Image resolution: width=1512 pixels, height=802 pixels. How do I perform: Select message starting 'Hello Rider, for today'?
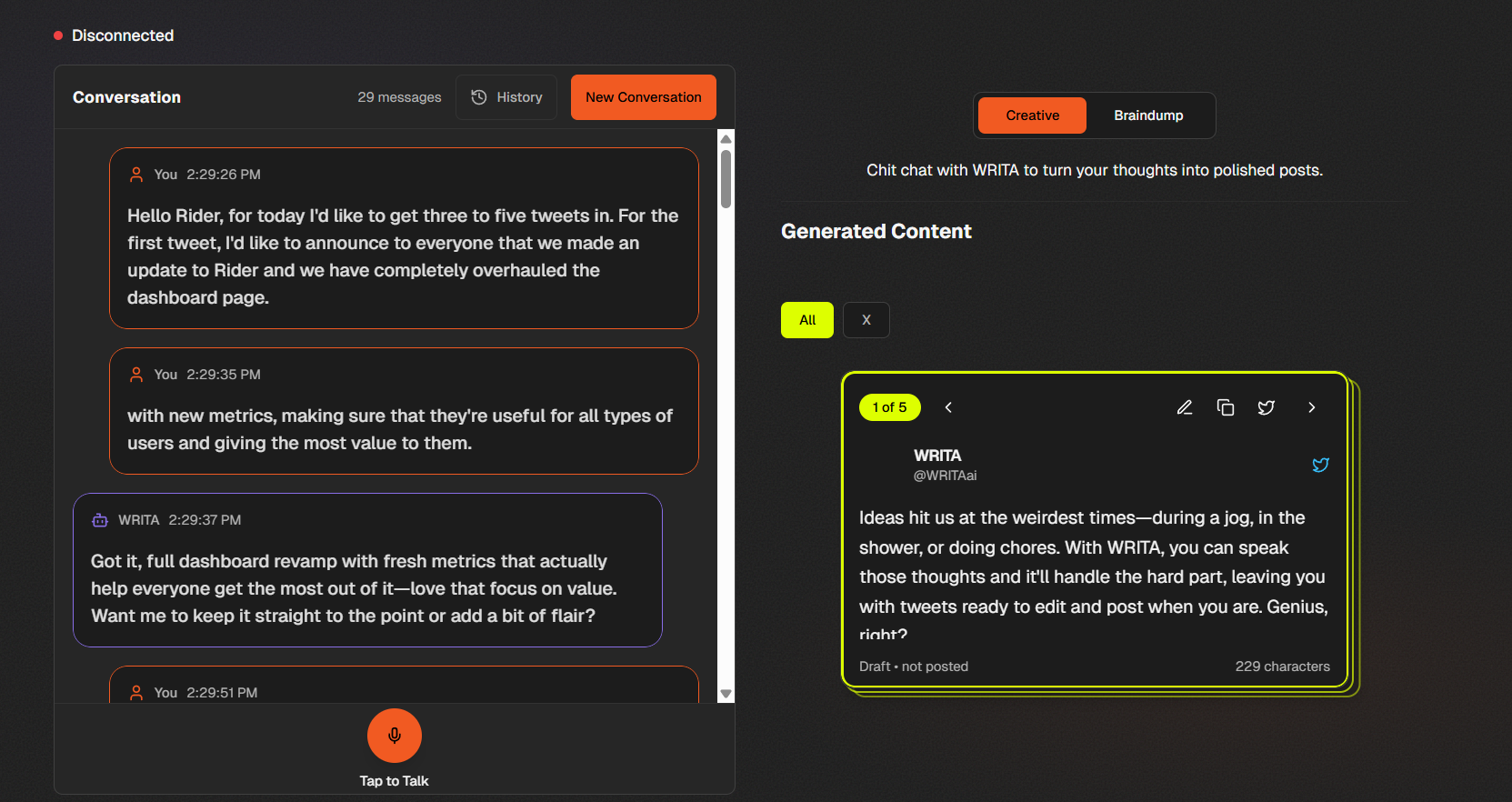pos(404,238)
